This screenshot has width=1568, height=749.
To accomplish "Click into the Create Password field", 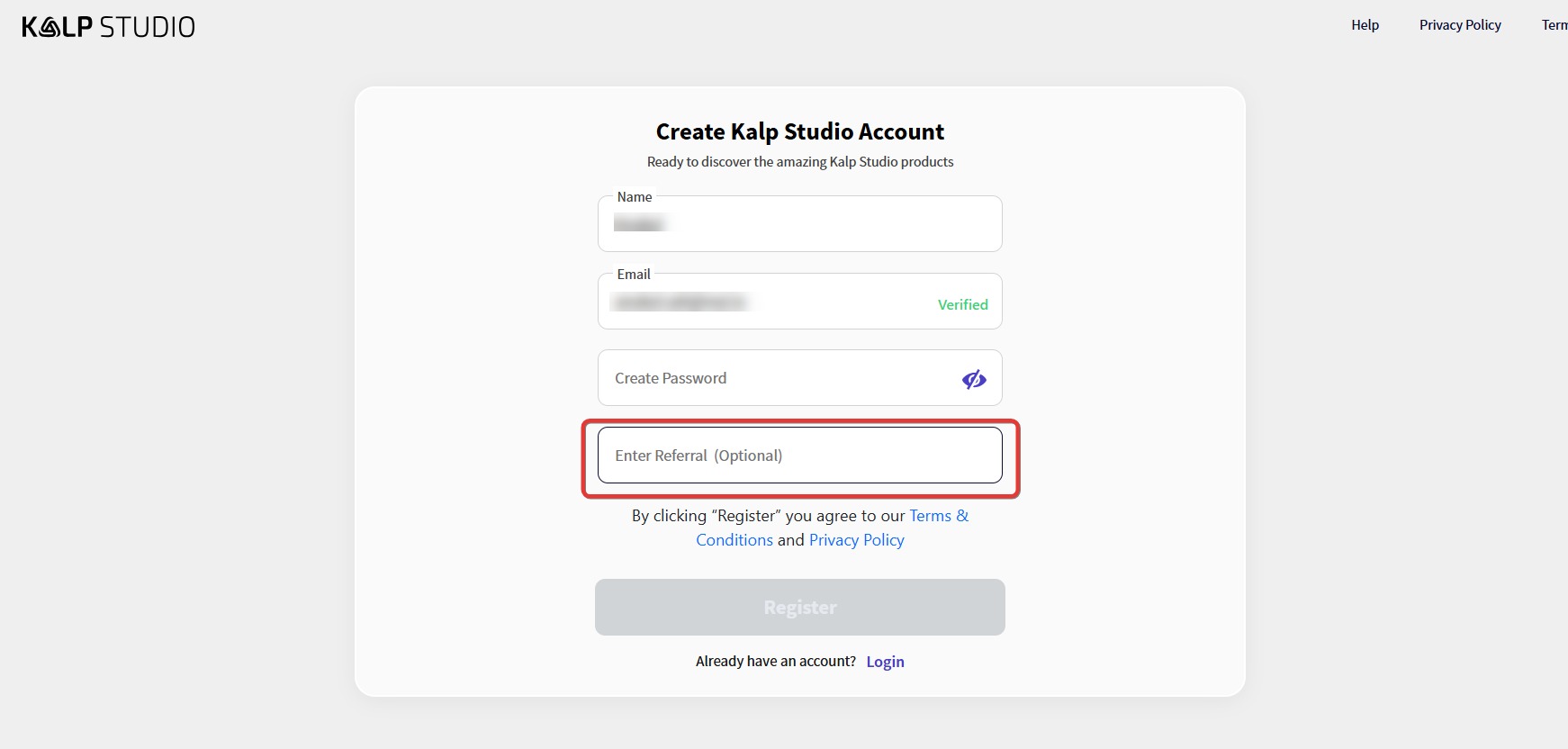I will tap(774, 378).
